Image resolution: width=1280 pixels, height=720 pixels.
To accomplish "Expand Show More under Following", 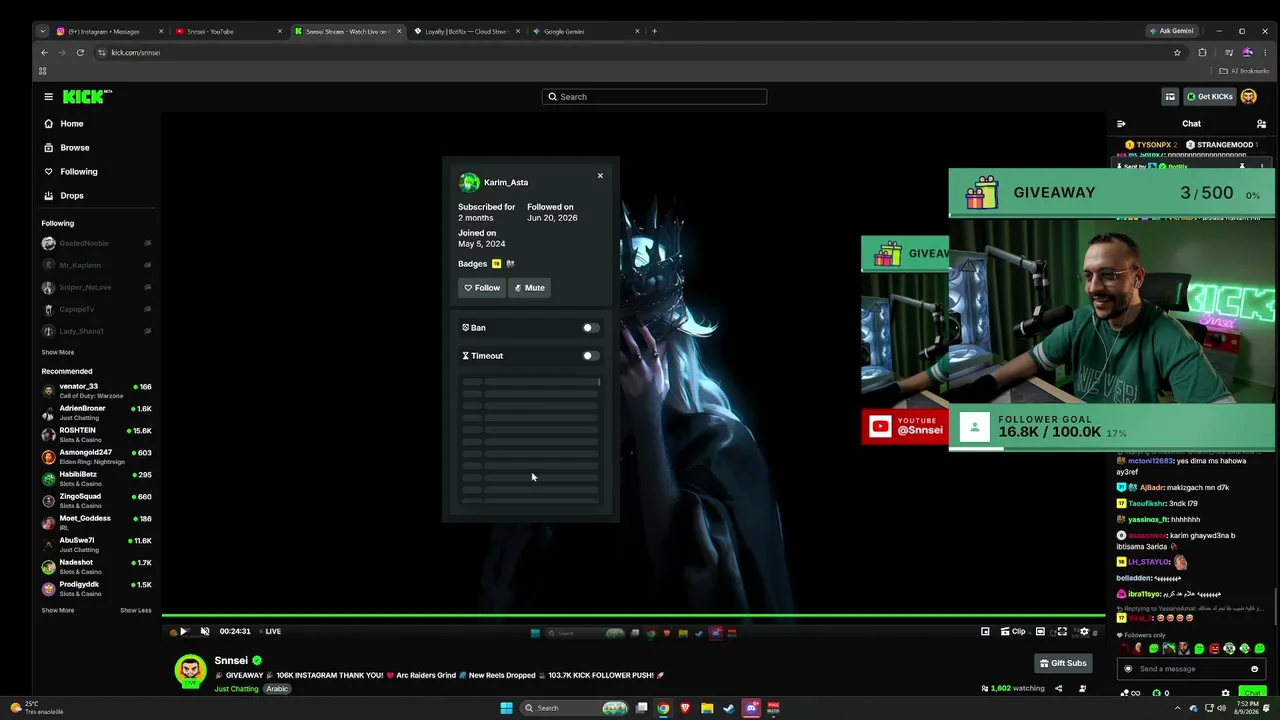I will click(x=58, y=352).
